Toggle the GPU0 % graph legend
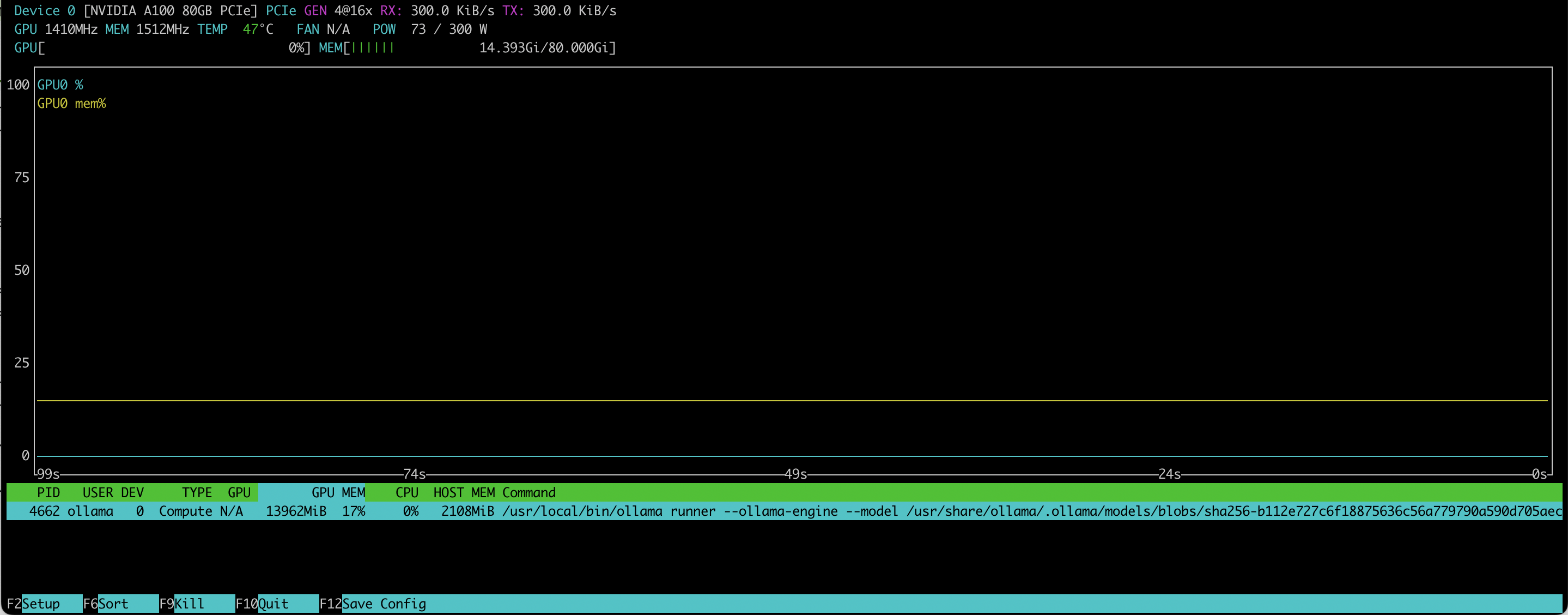Viewport: 1568px width, 615px height. 60,85
